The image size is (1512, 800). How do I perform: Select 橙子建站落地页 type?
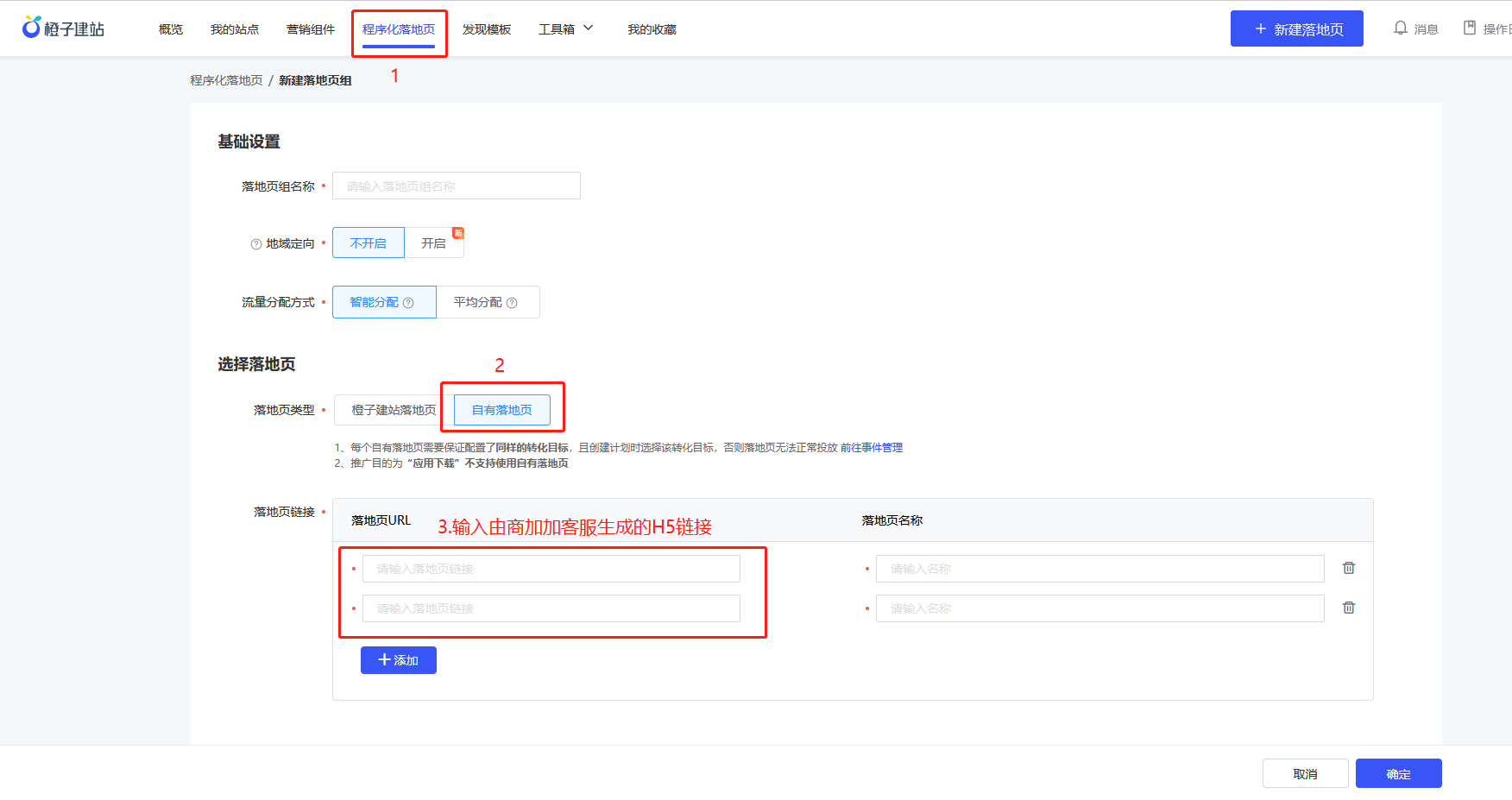pos(394,410)
